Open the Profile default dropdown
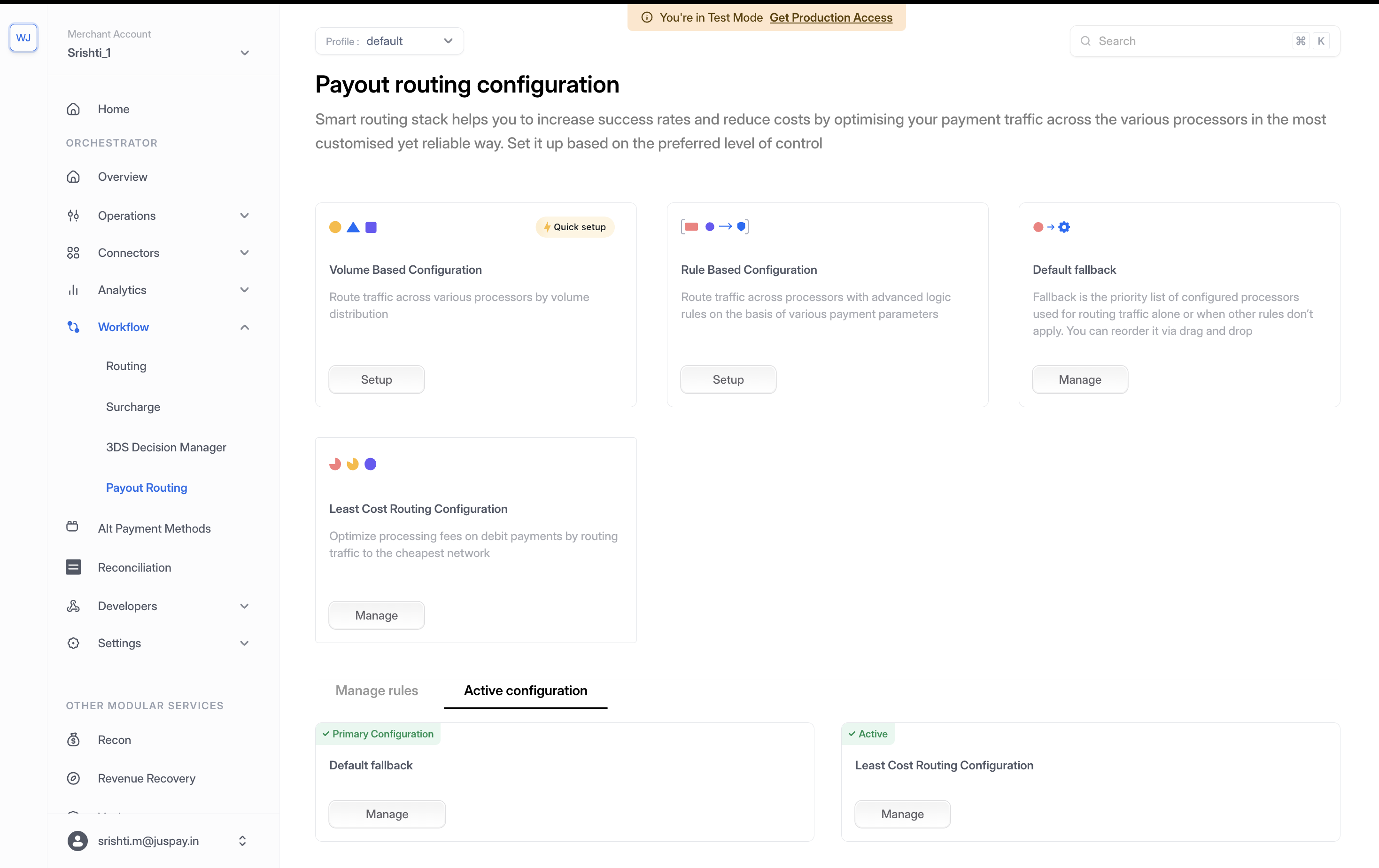The height and width of the screenshot is (868, 1379). (x=389, y=41)
